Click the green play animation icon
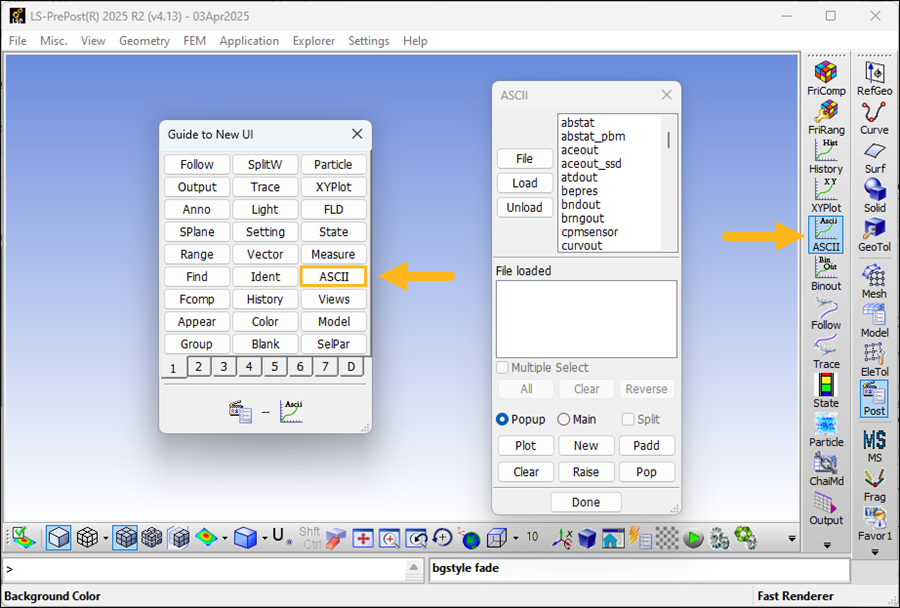Image resolution: width=900 pixels, height=608 pixels. pos(694,538)
